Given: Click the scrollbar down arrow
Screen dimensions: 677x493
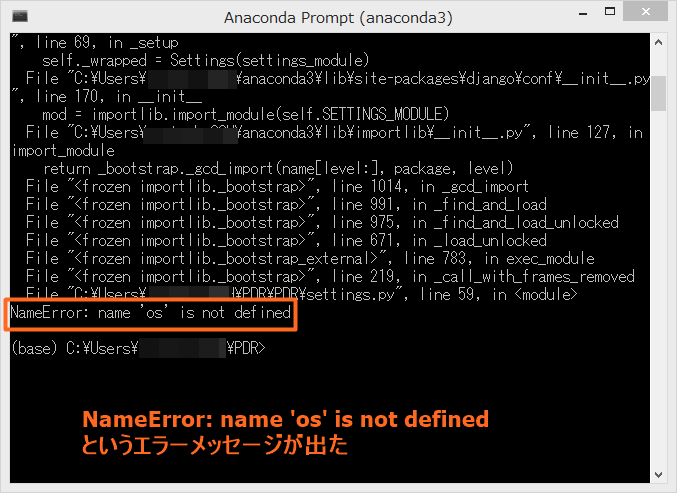Looking at the screenshot, I should pos(658,475).
